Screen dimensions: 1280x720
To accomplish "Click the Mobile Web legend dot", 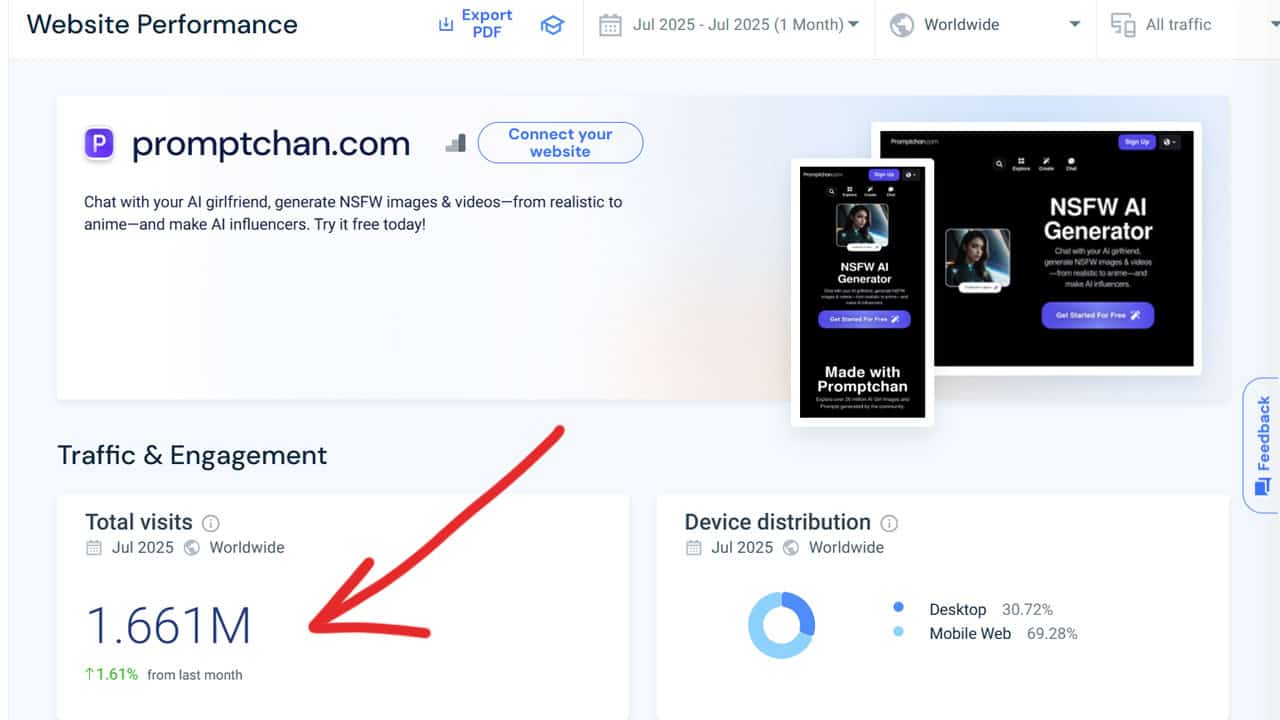I will (x=898, y=632).
